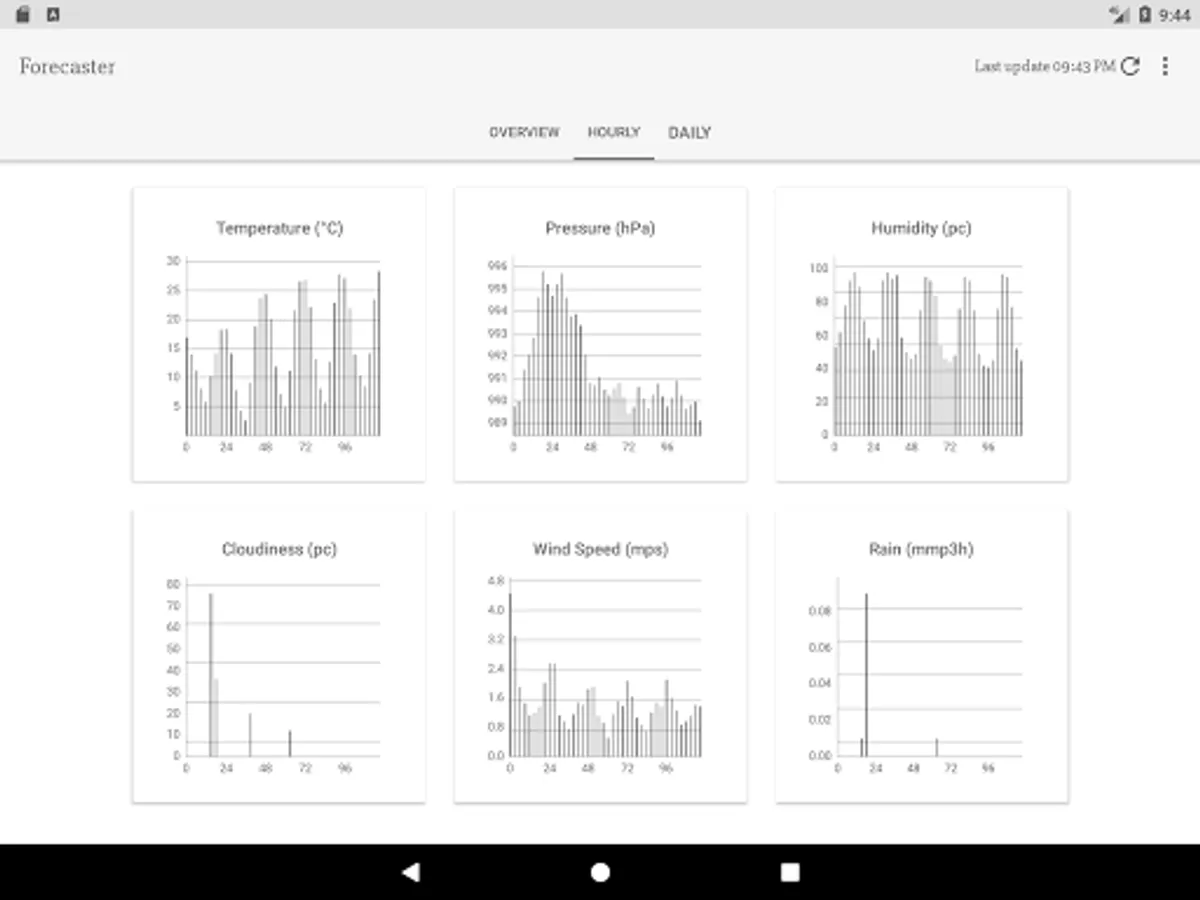Open the Wind Speed (mps) chart card
1200x900 pixels.
point(600,656)
